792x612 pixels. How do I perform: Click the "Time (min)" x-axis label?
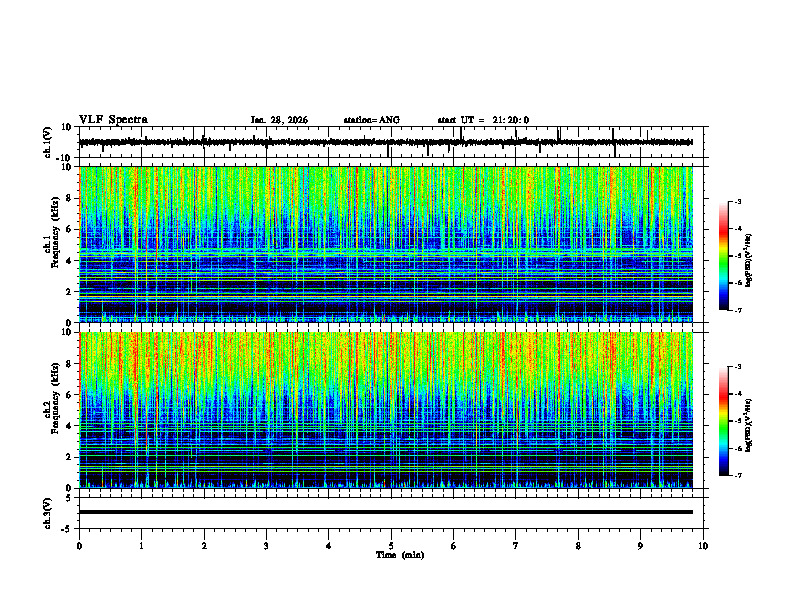pos(400,555)
